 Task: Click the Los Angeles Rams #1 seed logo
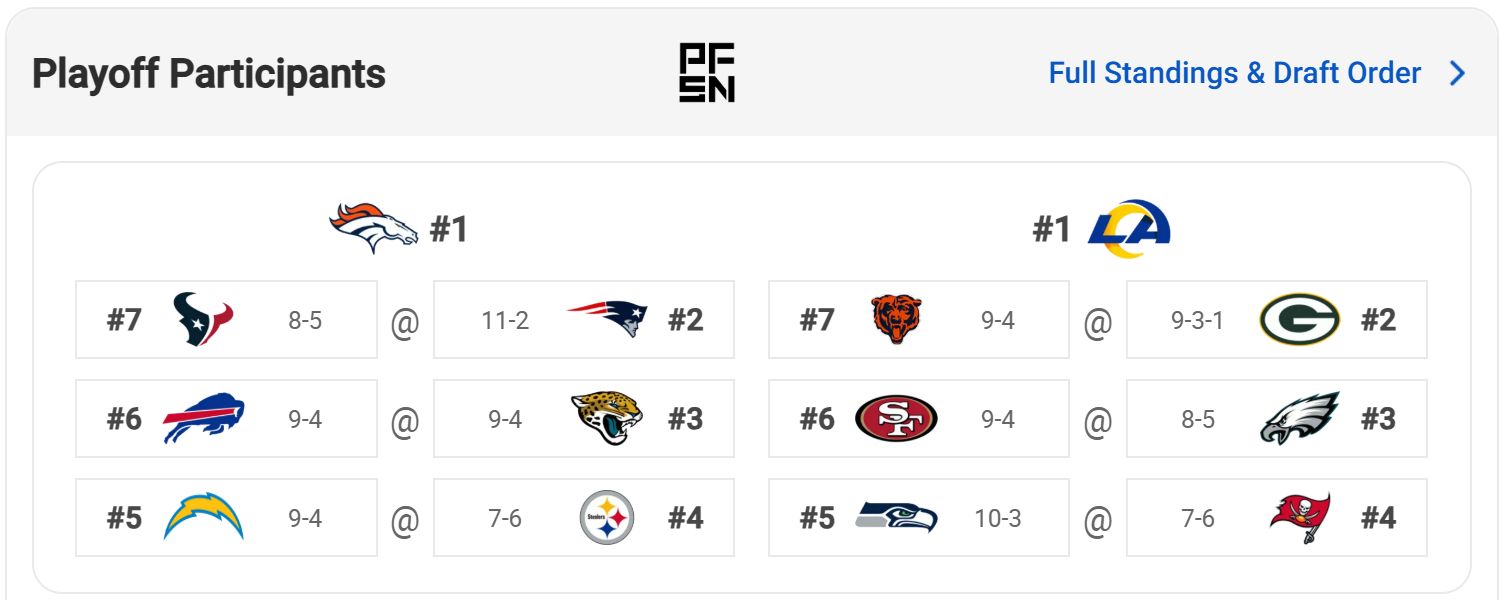point(1129,228)
